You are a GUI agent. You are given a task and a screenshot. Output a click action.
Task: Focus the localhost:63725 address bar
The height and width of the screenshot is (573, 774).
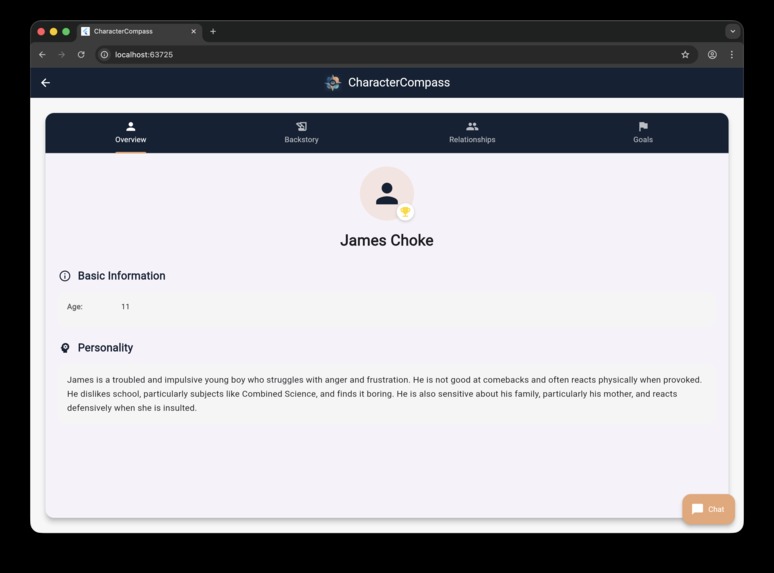396,55
